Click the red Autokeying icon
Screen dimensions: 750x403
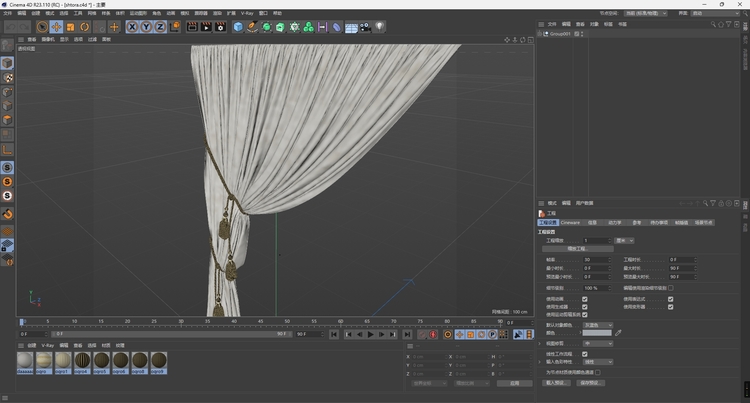(x=433, y=335)
